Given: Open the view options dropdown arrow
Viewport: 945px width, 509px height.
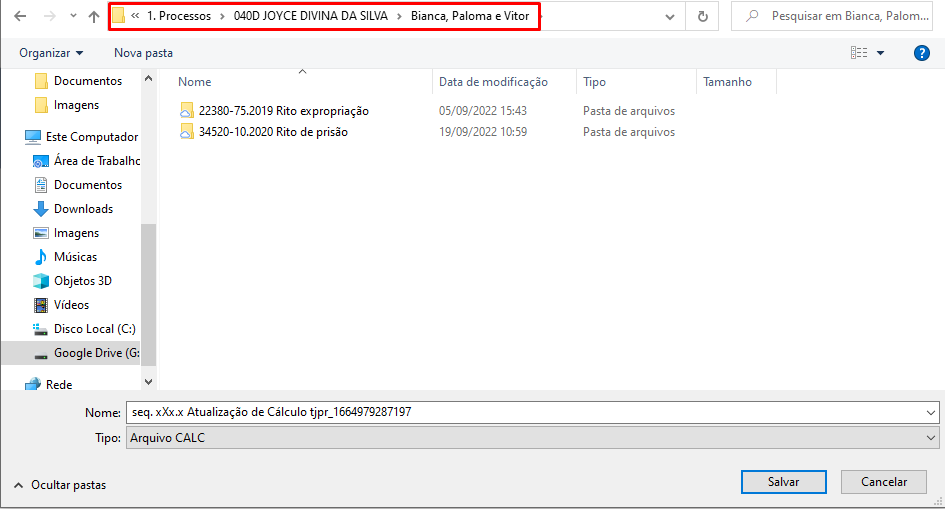Looking at the screenshot, I should [x=880, y=53].
